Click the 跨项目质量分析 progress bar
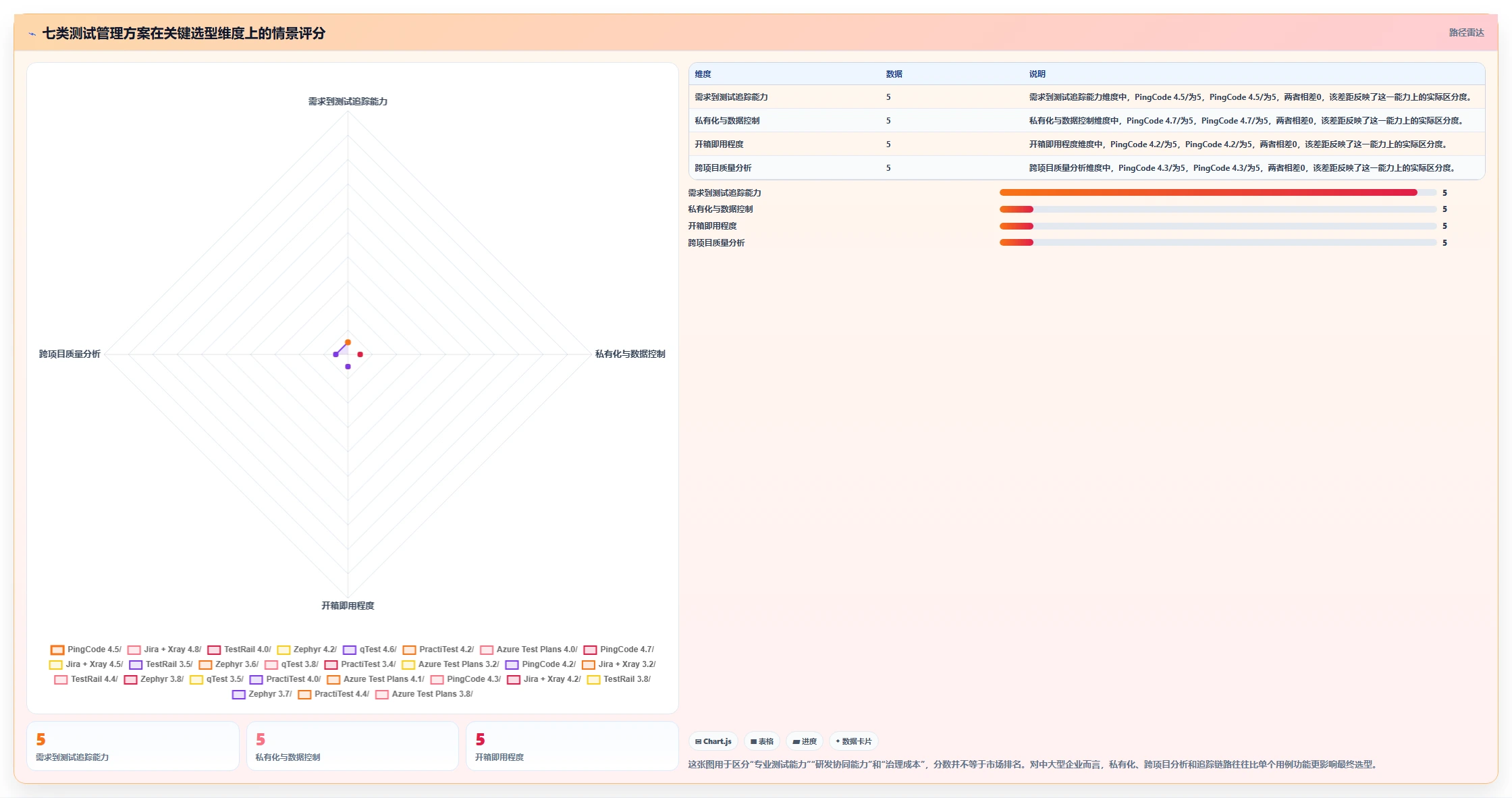 coord(1218,242)
